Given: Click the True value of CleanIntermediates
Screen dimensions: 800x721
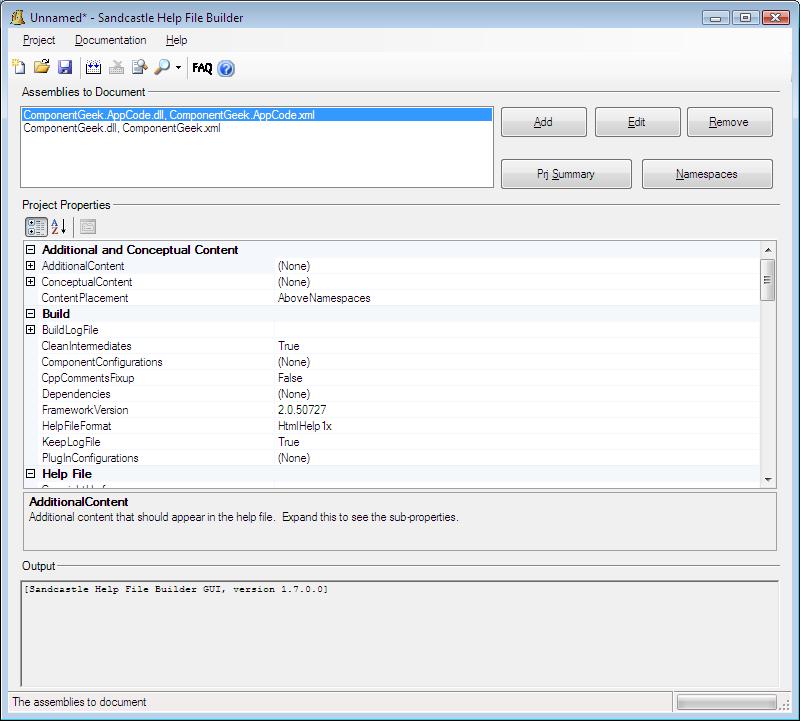Looking at the screenshot, I should (289, 346).
